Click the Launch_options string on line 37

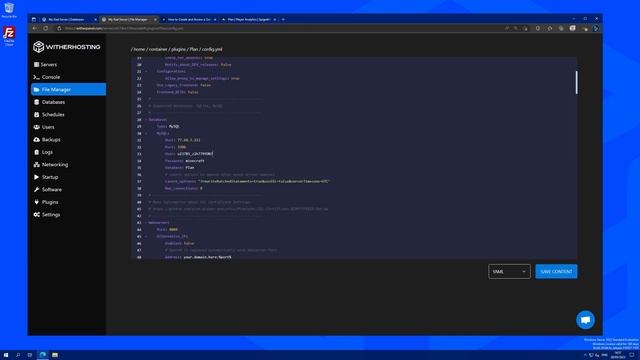(x=264, y=181)
